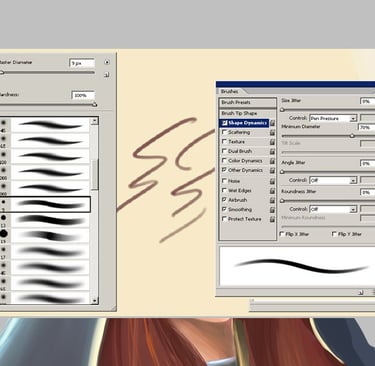Image resolution: width=375 pixels, height=366 pixels.
Task: Click the lock icon beside Shape Dynamics
Action: tap(272, 123)
